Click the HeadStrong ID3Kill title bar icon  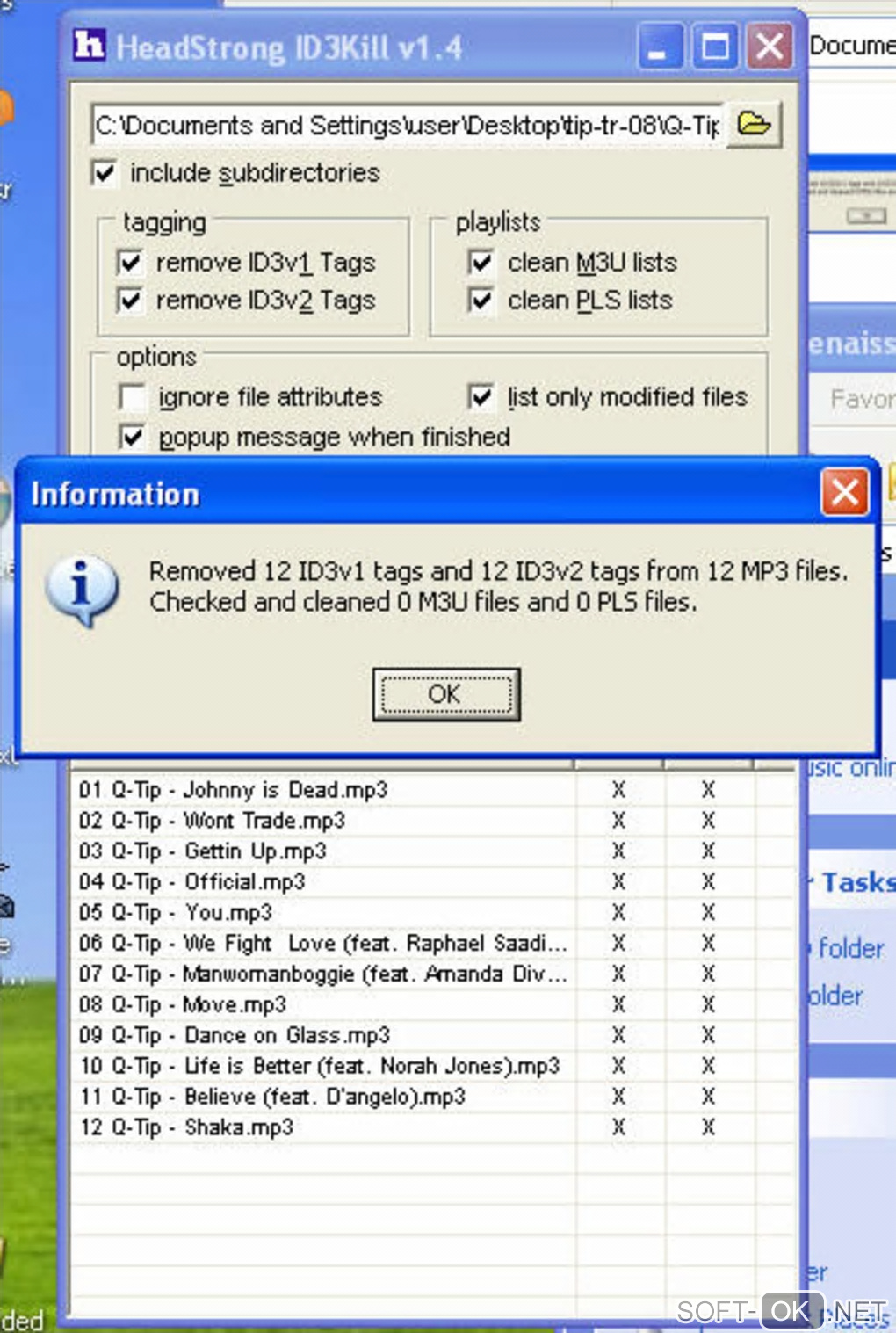90,45
